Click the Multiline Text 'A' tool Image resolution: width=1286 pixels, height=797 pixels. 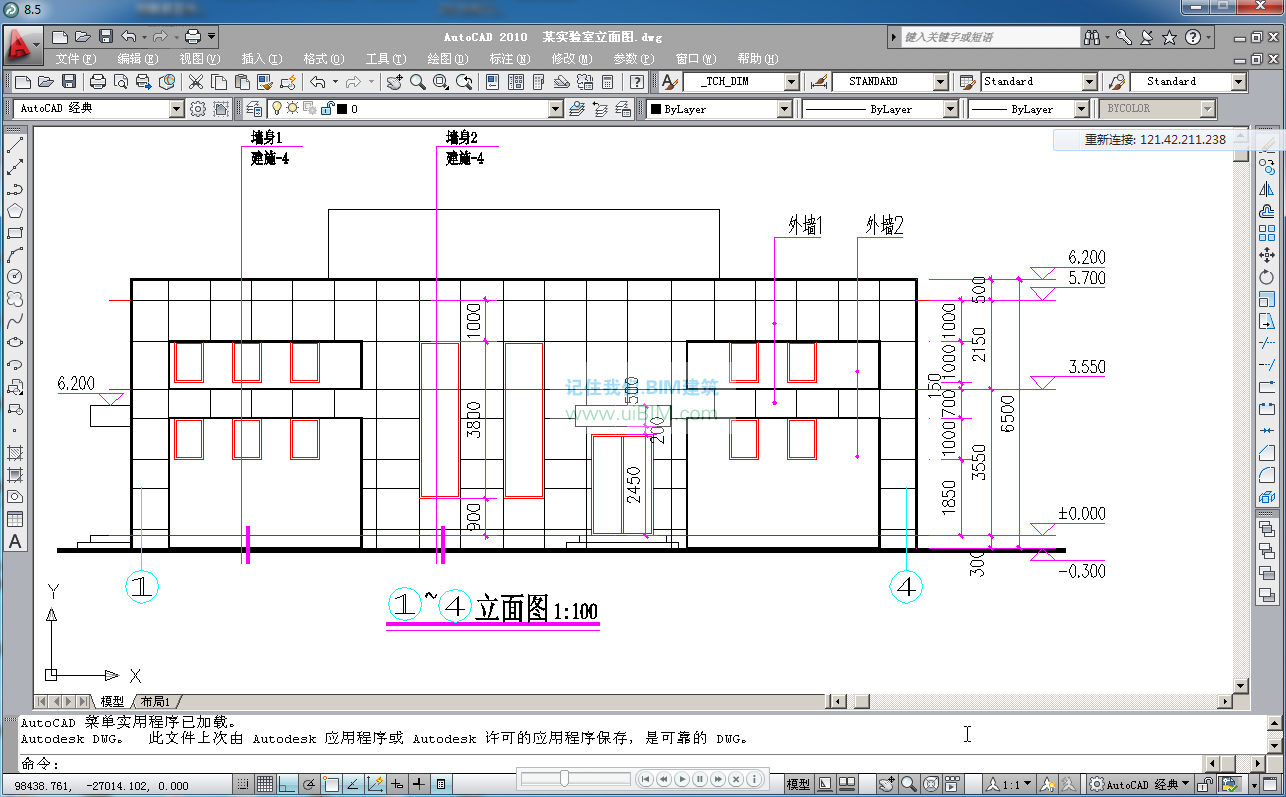(x=15, y=541)
